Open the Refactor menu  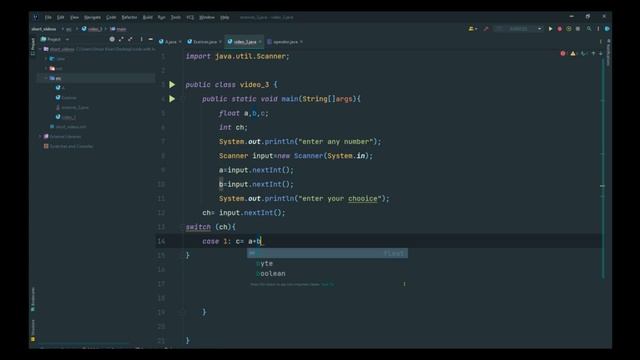[129, 17]
